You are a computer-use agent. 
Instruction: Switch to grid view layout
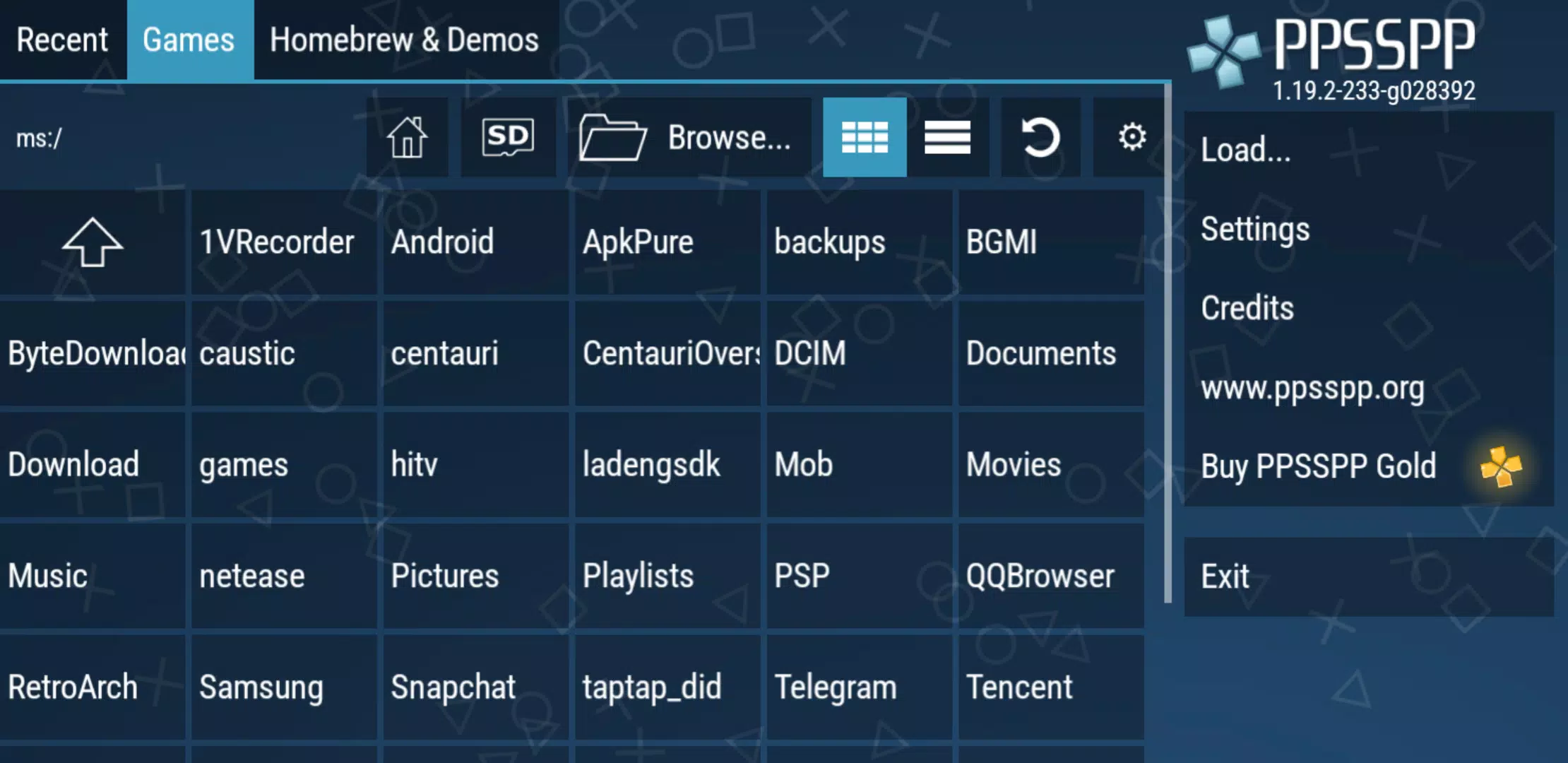click(x=865, y=137)
